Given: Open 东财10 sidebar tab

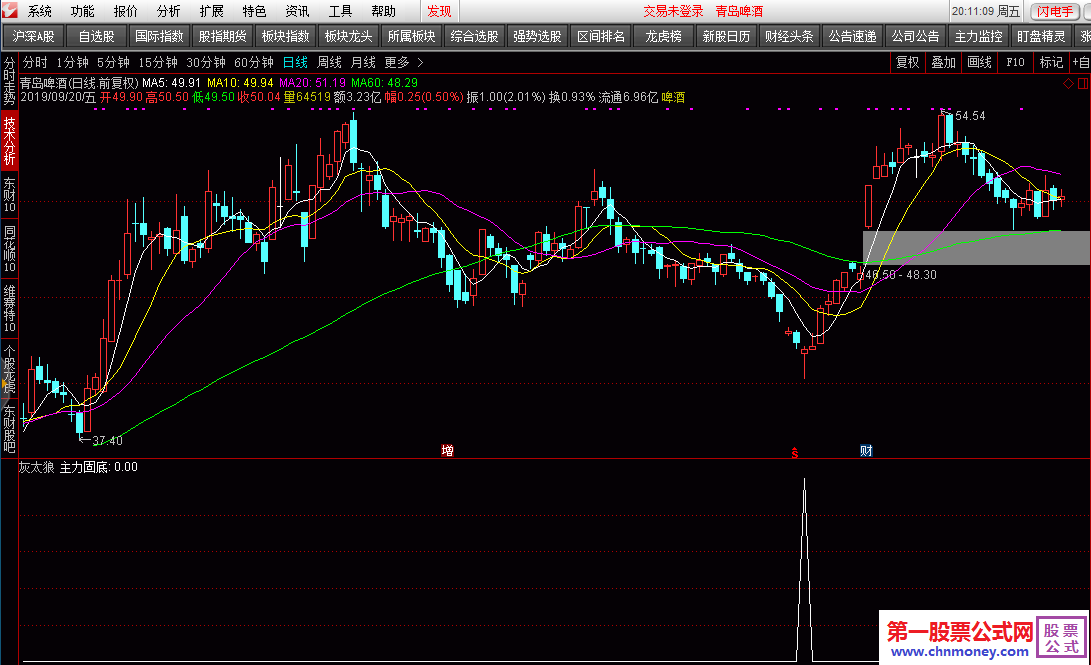Looking at the screenshot, I should 9,195.
